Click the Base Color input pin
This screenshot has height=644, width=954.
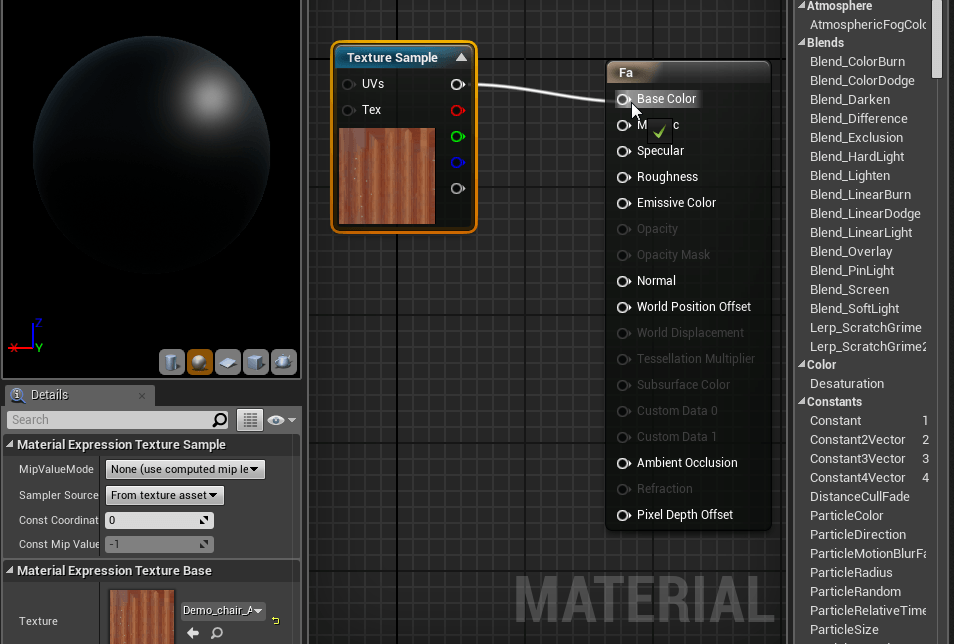(623, 99)
